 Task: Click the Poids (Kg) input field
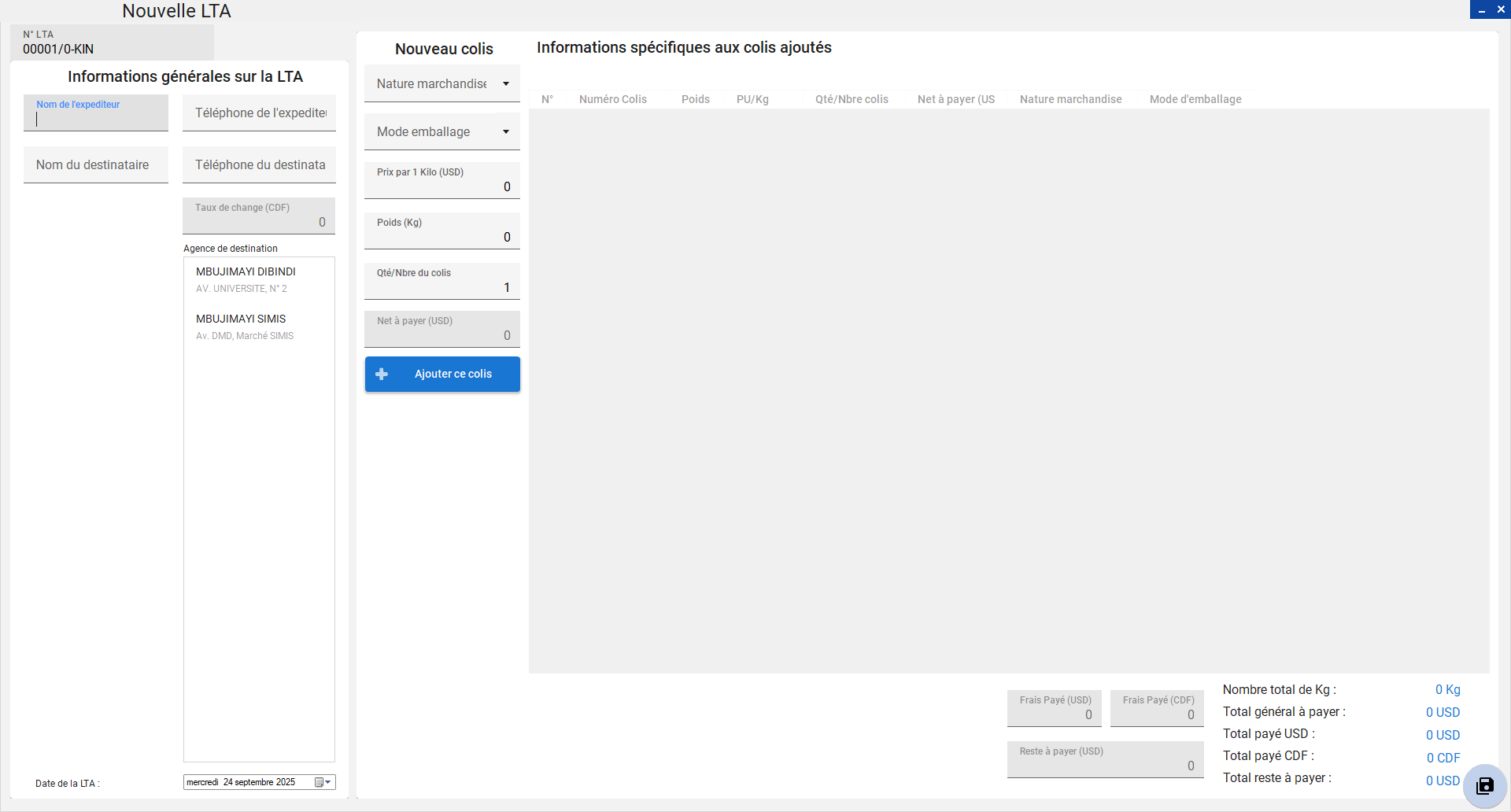click(x=441, y=237)
